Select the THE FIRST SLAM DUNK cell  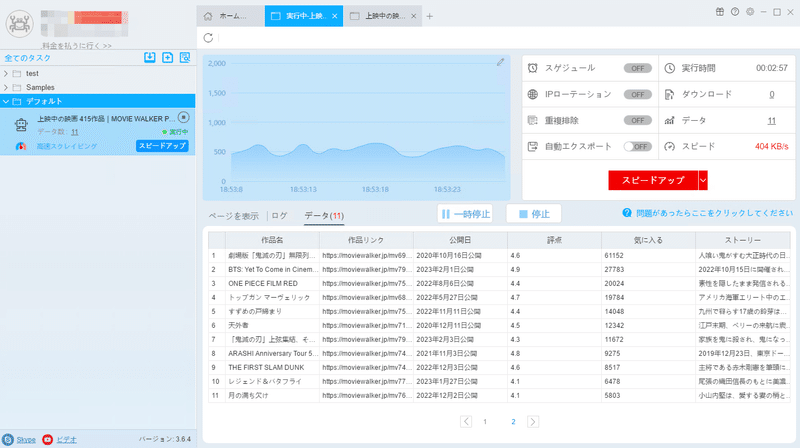pos(272,367)
